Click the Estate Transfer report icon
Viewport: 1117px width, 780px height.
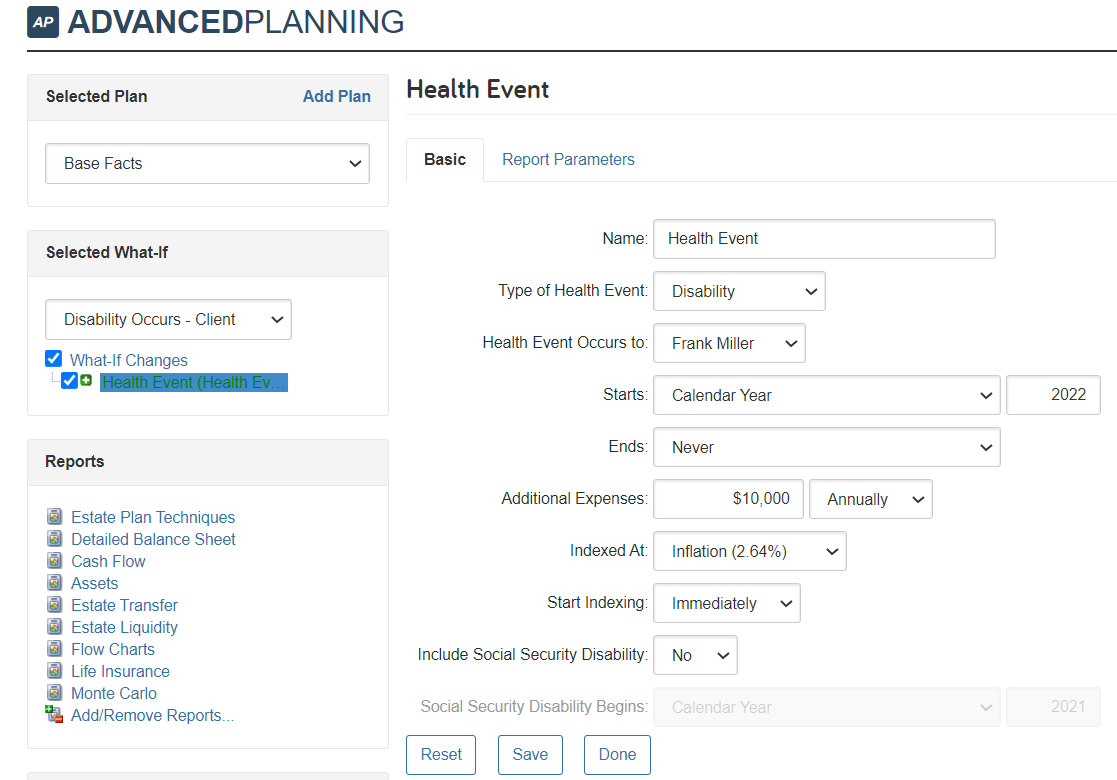[54, 605]
